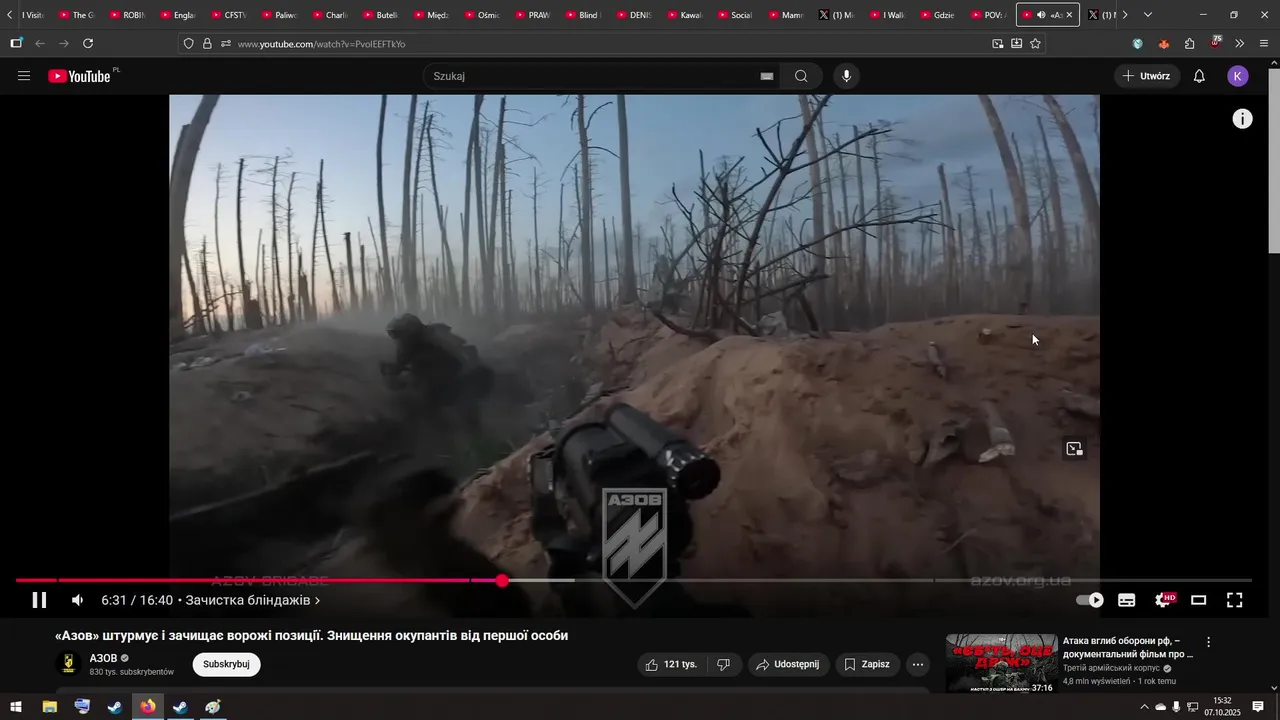Switch to the PRAW tab
This screenshot has height=720, width=1280.
click(x=533, y=15)
